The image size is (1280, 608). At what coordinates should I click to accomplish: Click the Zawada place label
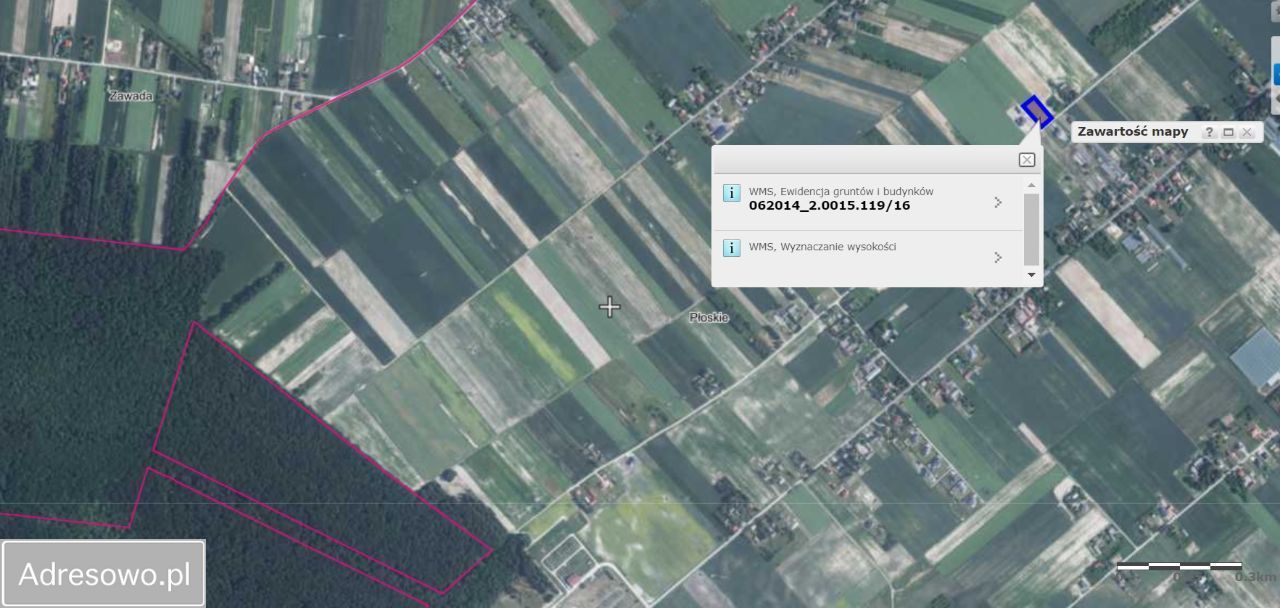(x=132, y=97)
